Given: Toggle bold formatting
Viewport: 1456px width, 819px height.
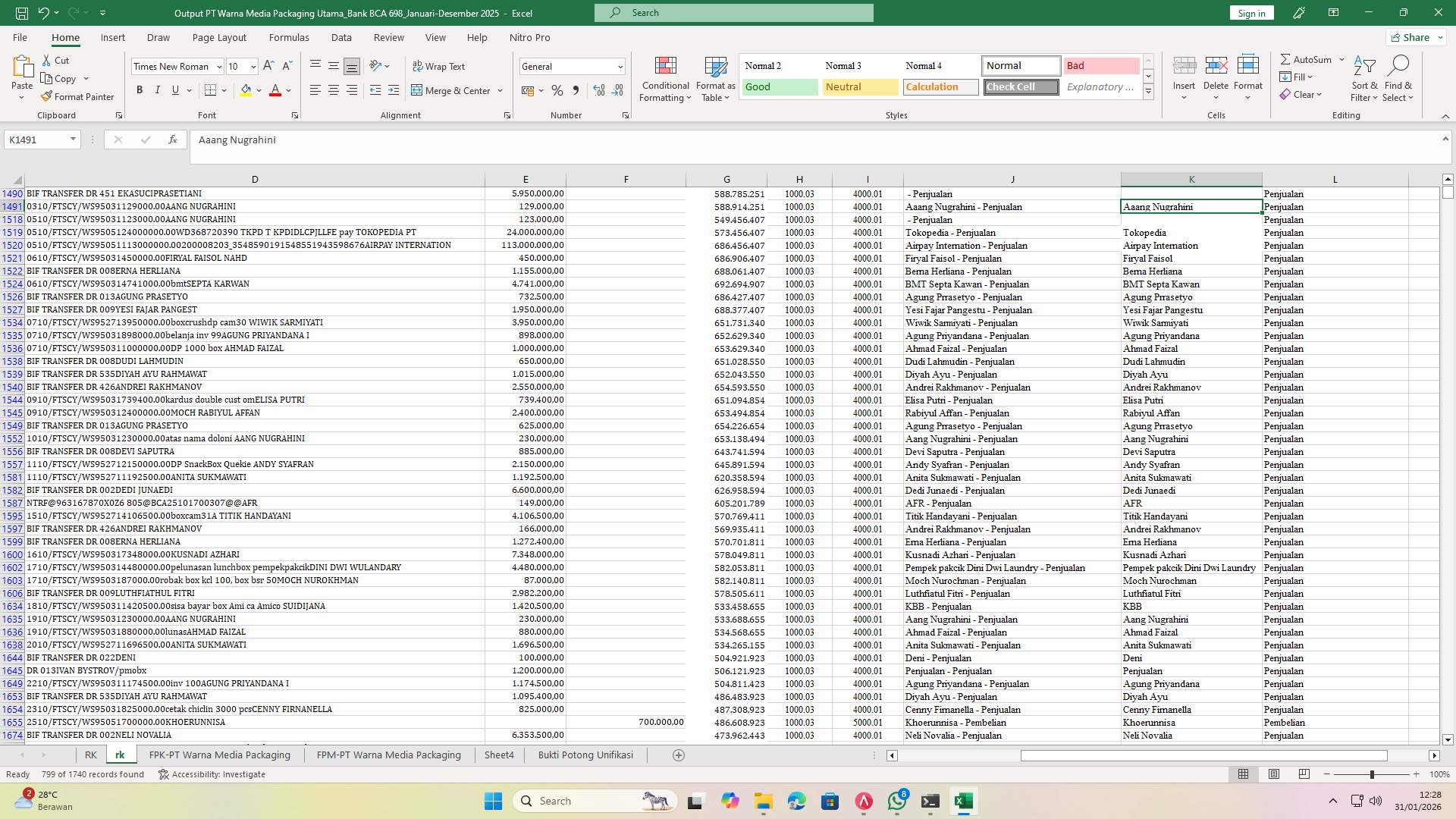Looking at the screenshot, I should click(x=140, y=90).
